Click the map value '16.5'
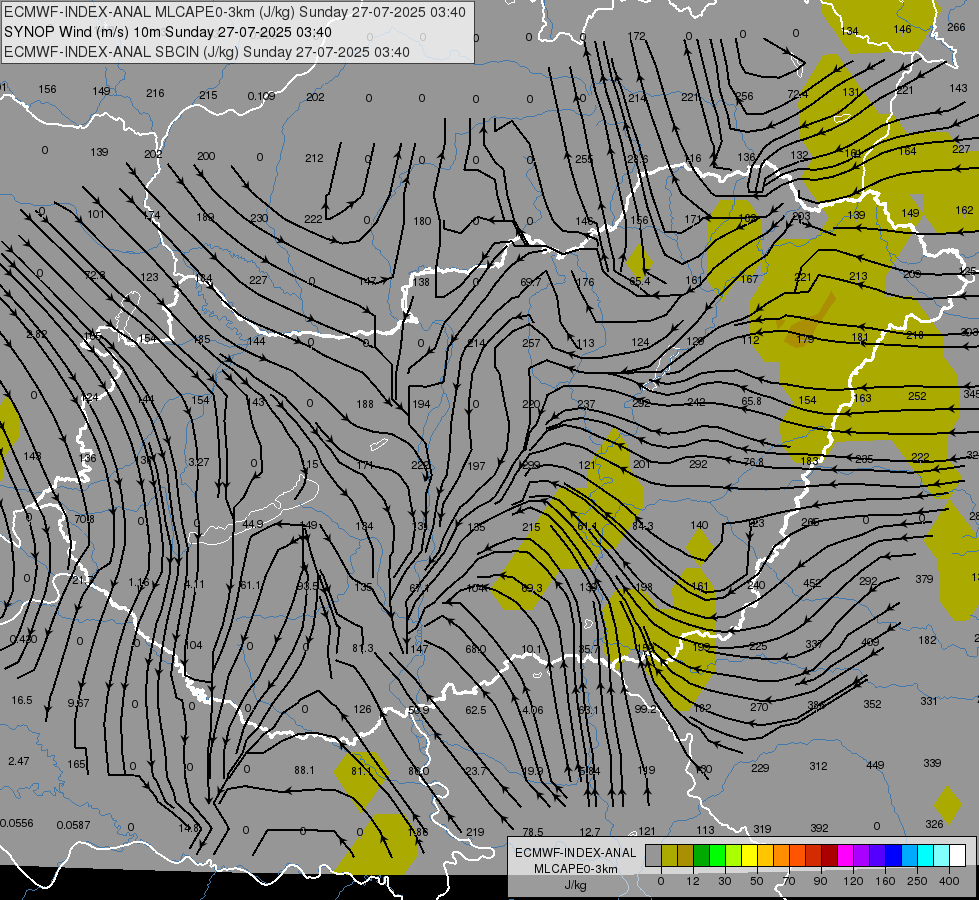The image size is (979, 900). coord(22,700)
